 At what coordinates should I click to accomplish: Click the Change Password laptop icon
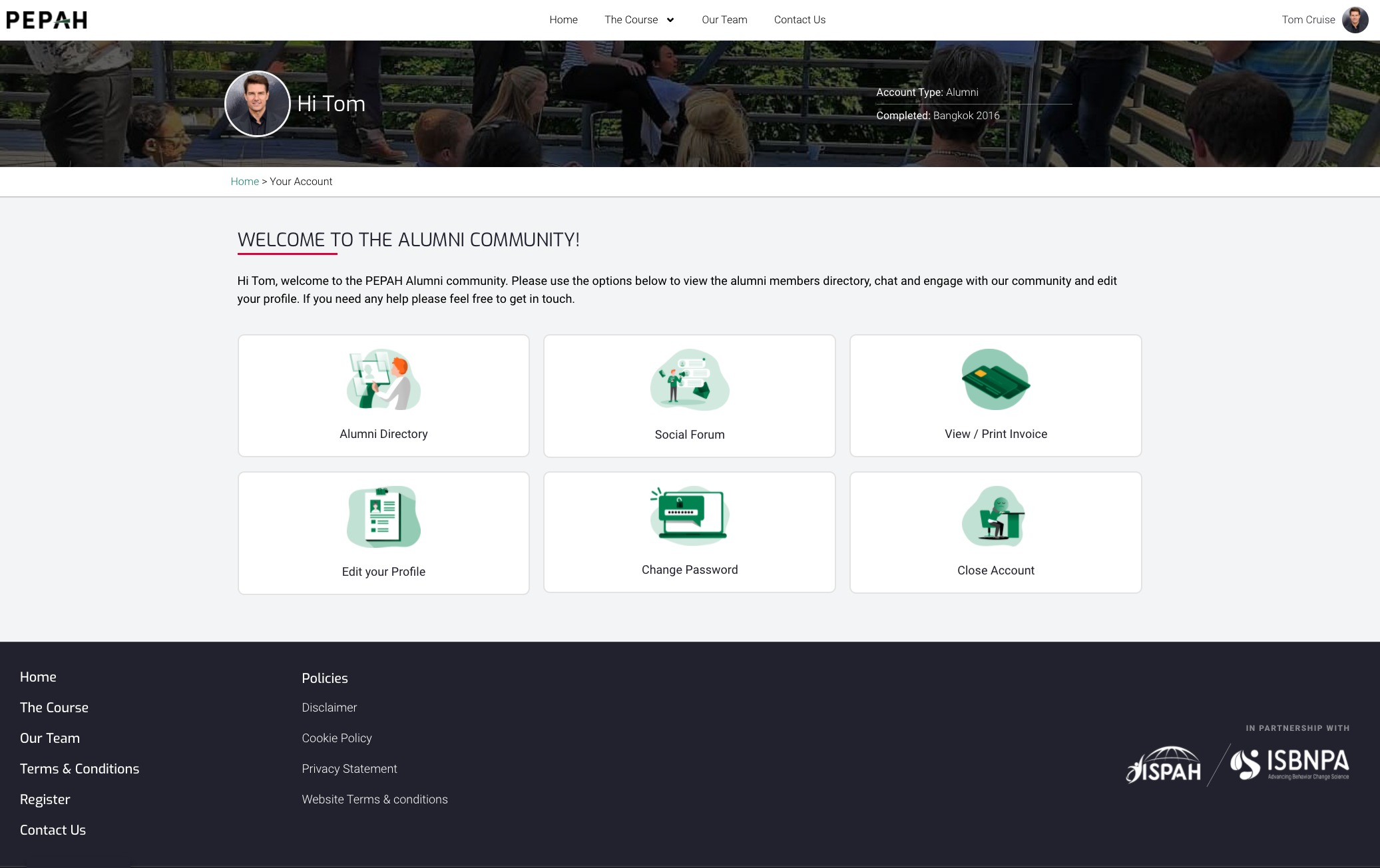coord(689,515)
